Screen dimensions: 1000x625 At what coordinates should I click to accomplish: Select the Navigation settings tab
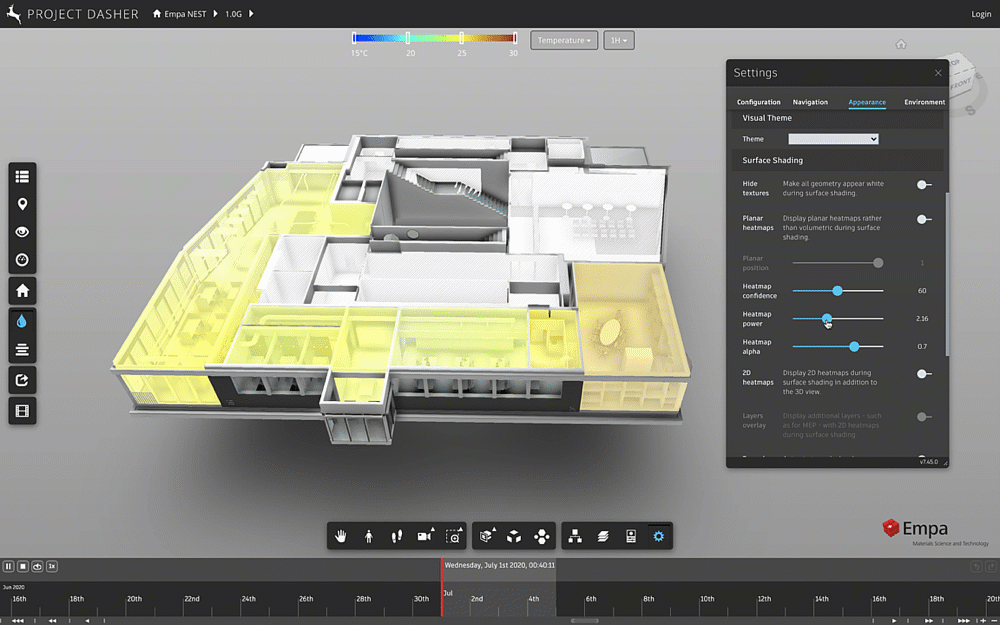click(x=810, y=101)
